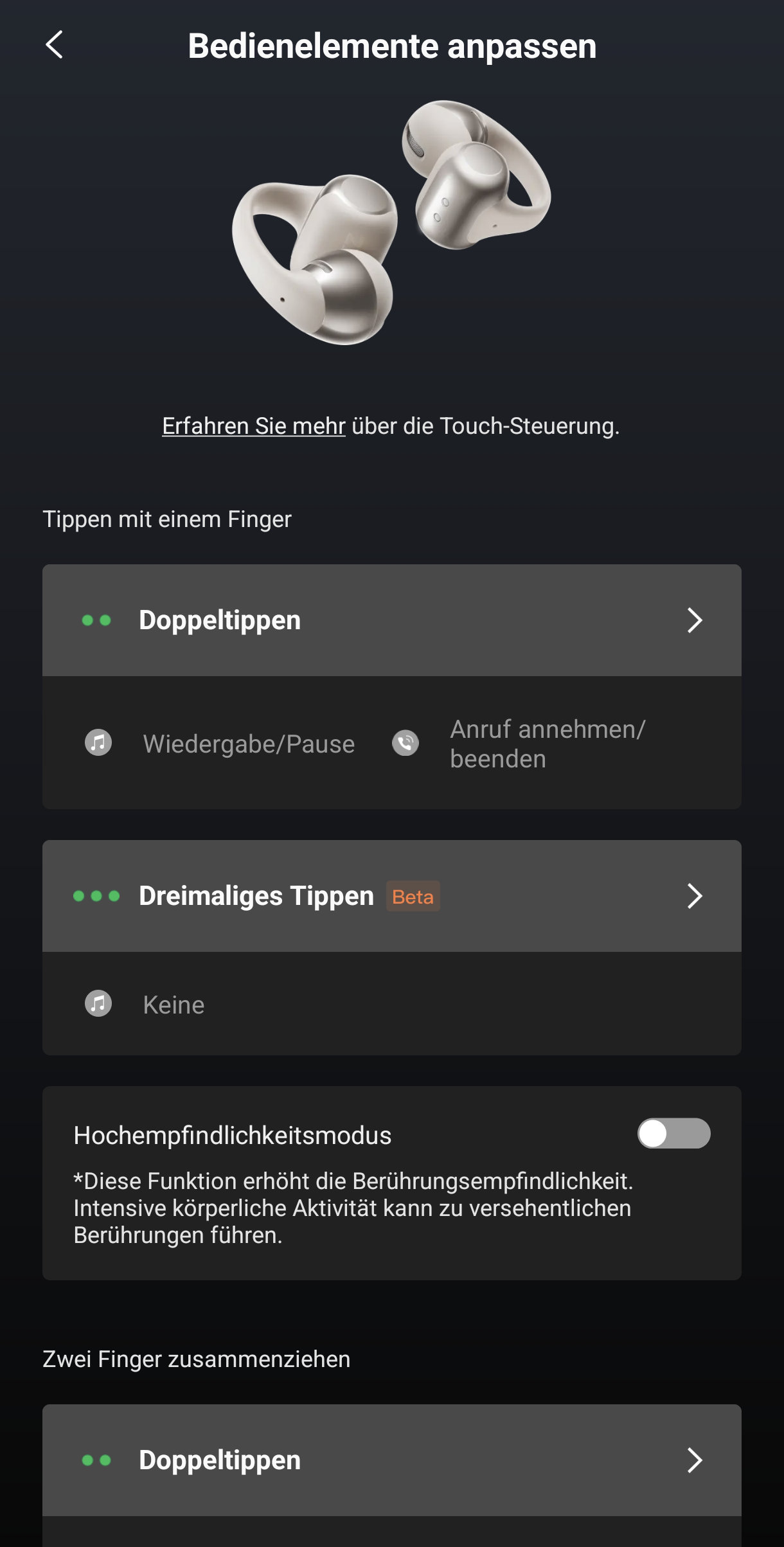Click the music note icon beside Keine
The width and height of the screenshot is (784, 1547).
pyautogui.click(x=98, y=1003)
